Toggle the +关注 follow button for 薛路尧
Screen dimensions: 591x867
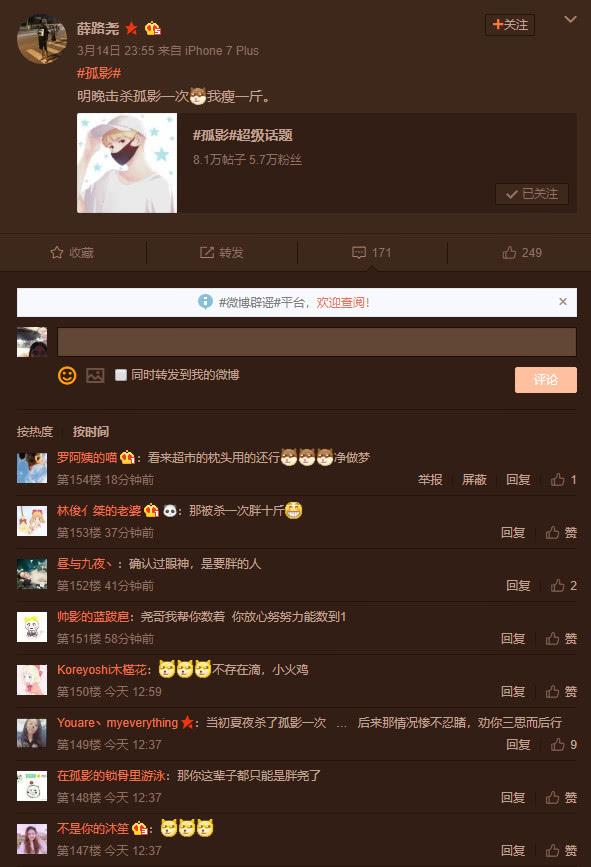coord(510,25)
